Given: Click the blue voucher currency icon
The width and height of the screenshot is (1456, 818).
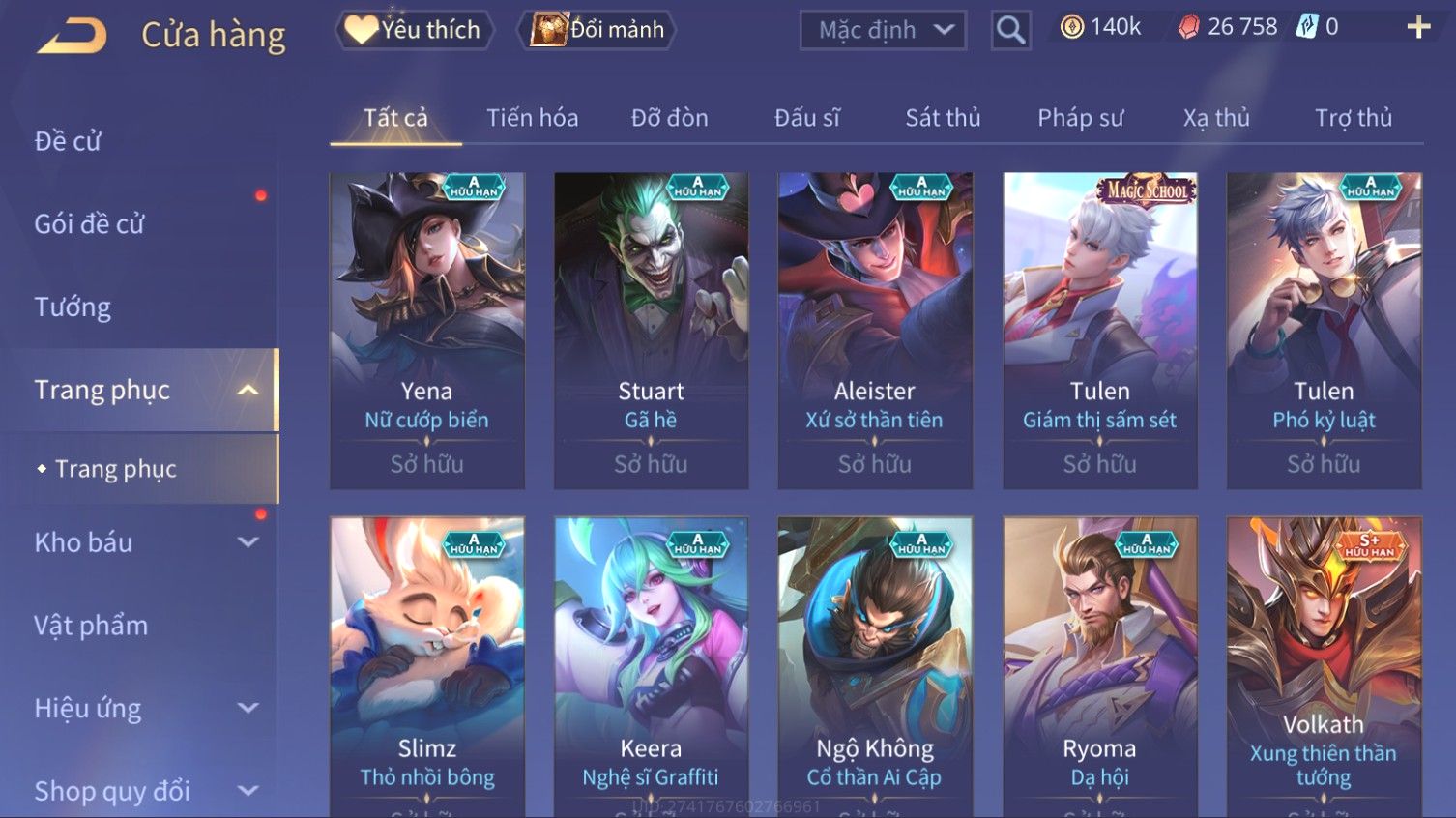Looking at the screenshot, I should point(1306,26).
